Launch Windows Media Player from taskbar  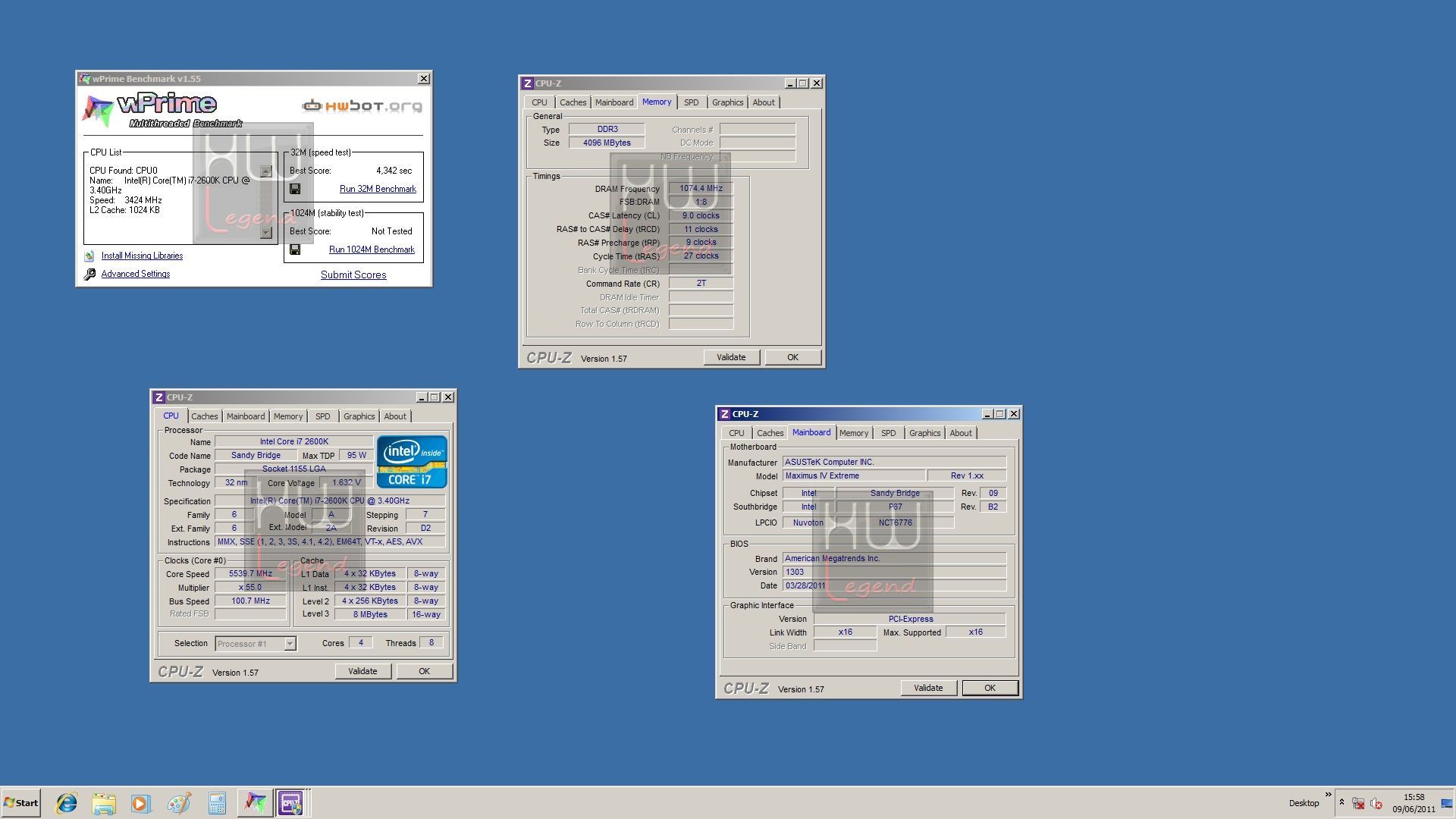(x=141, y=803)
